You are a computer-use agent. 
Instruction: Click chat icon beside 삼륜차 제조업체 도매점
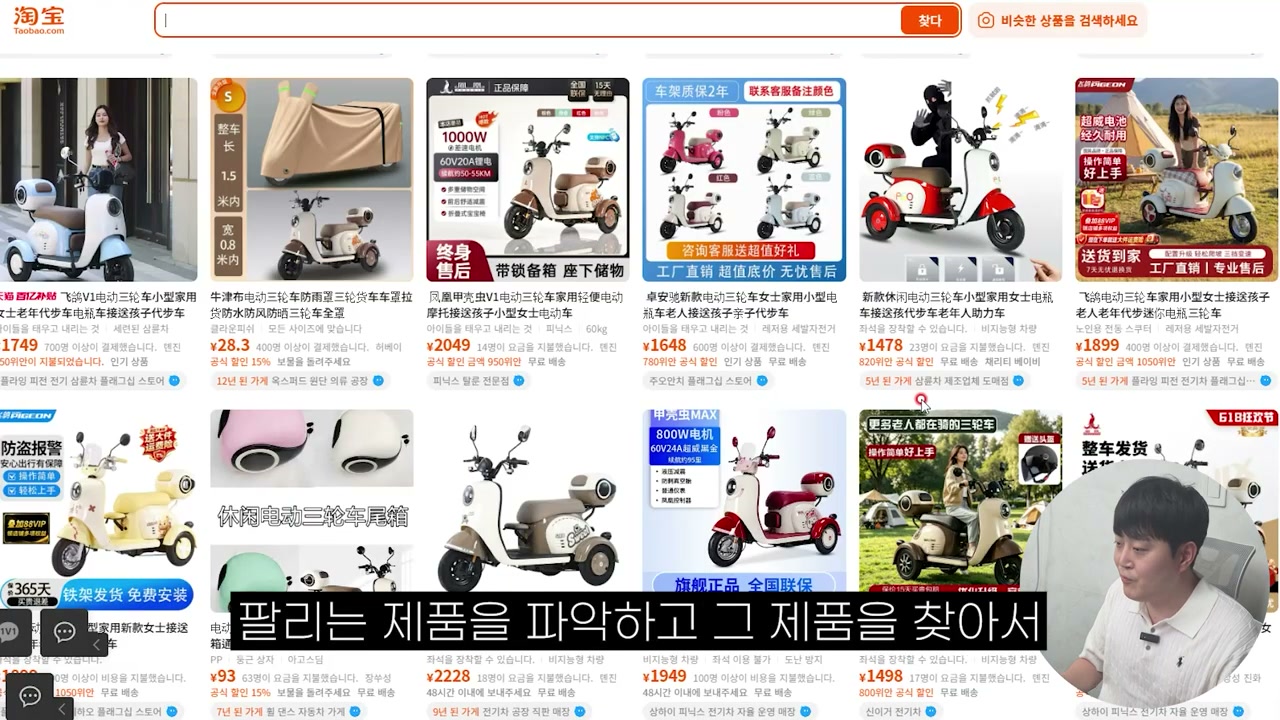point(1018,381)
